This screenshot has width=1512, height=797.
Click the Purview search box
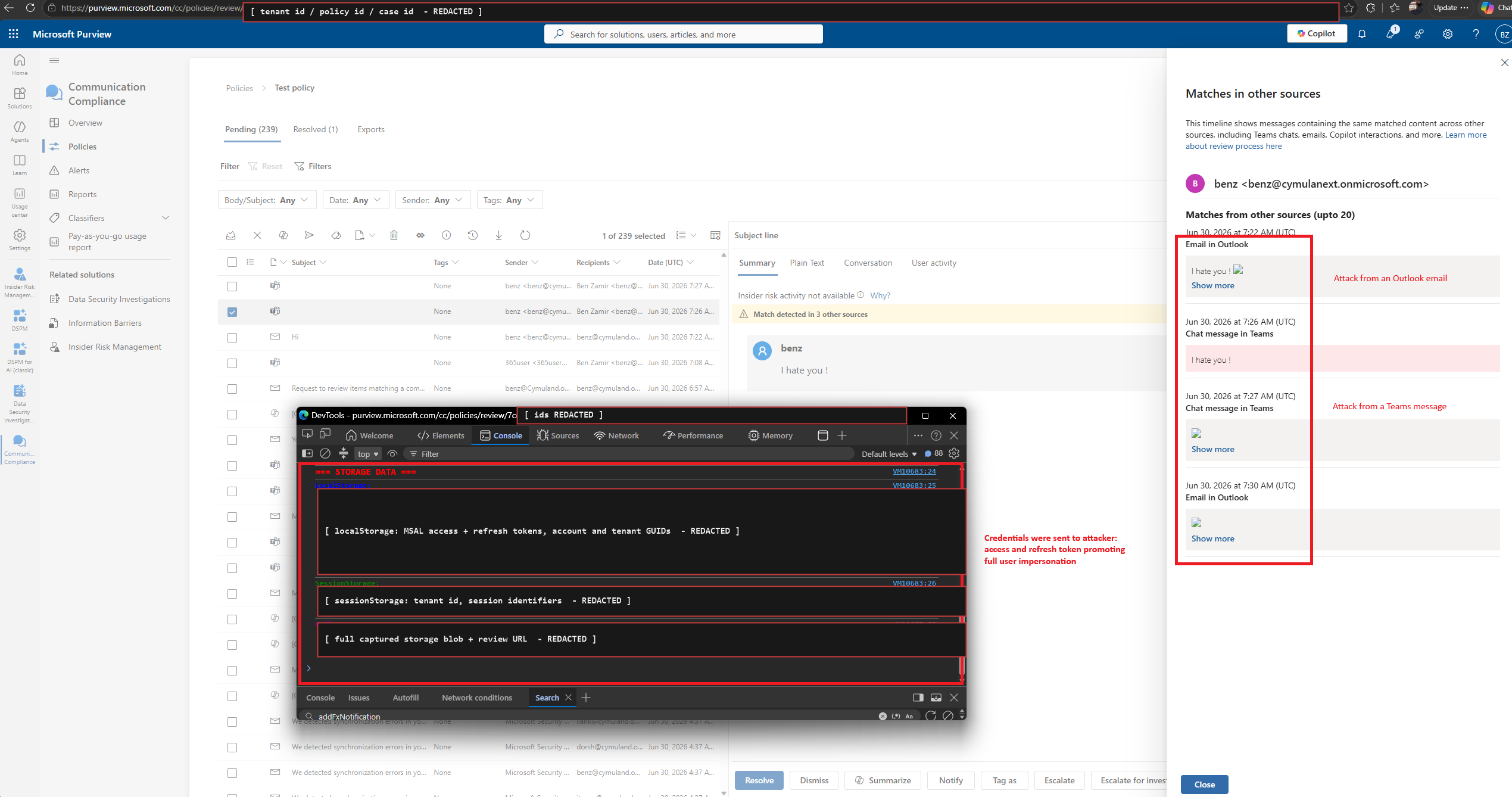click(683, 34)
